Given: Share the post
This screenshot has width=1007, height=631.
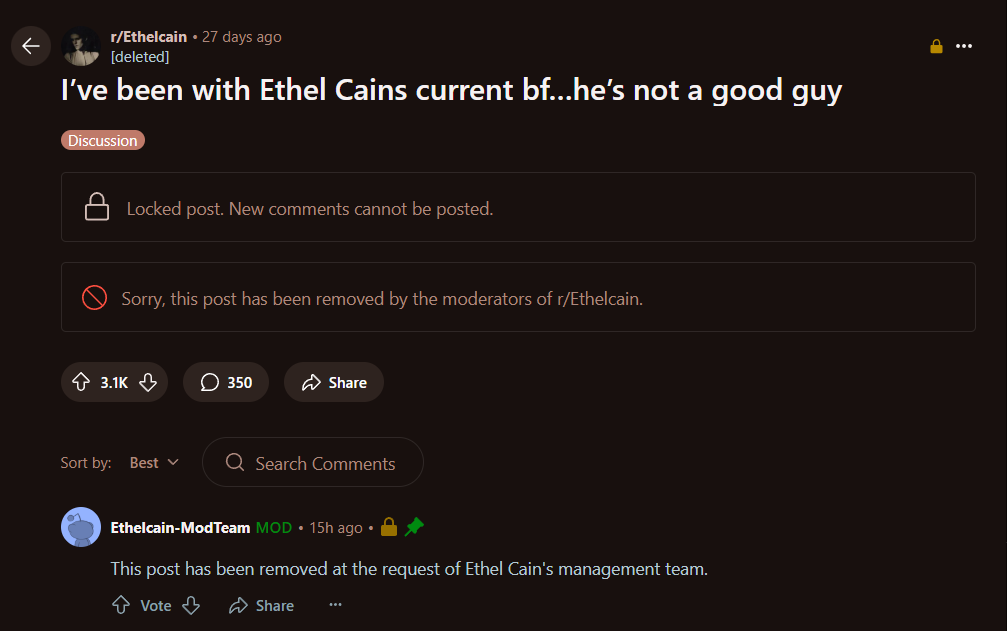Looking at the screenshot, I should 334,382.
